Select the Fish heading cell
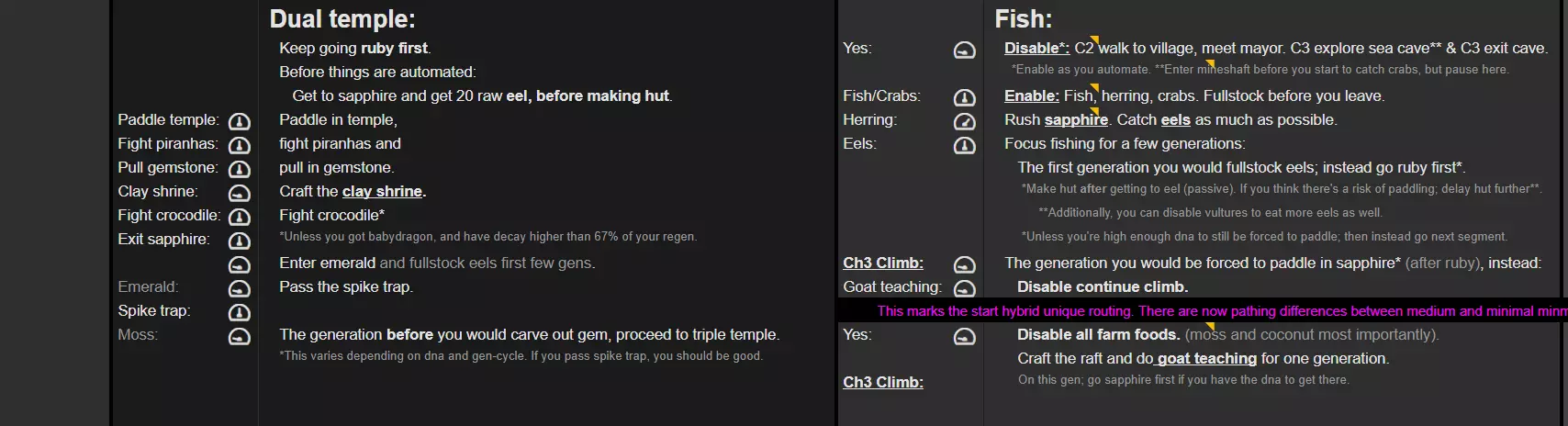The height and width of the screenshot is (426, 1568). pyautogui.click(x=1024, y=19)
